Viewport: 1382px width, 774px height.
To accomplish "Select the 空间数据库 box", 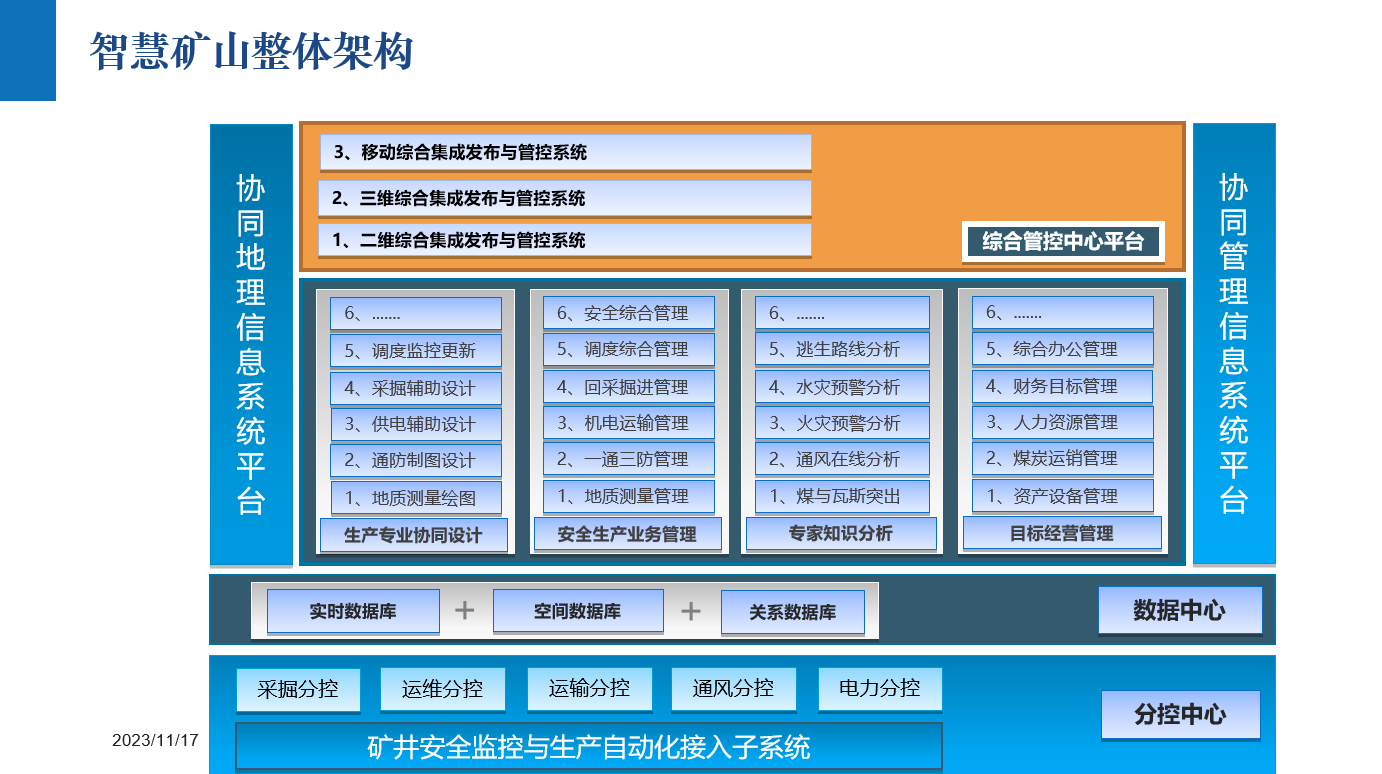I will (x=578, y=611).
